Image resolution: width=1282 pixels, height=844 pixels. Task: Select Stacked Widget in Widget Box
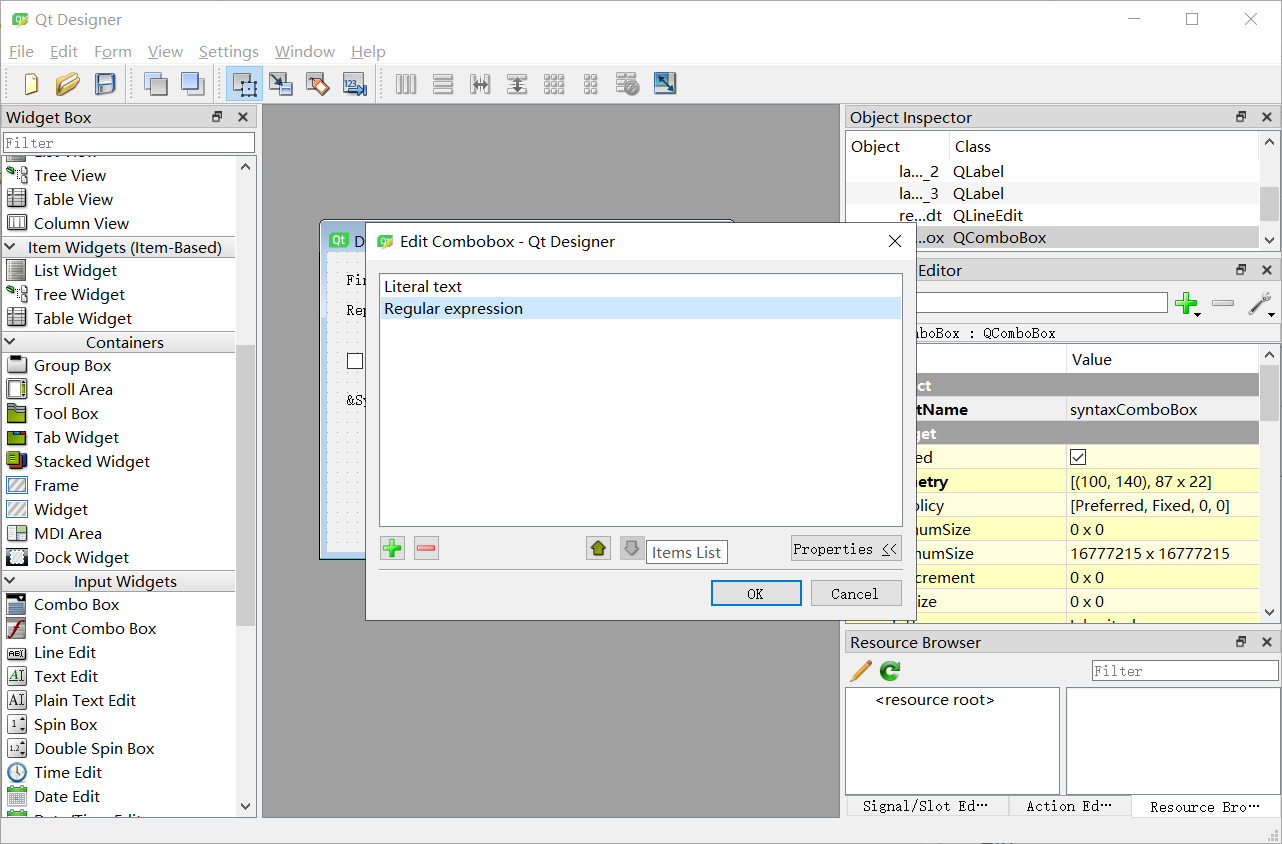tap(92, 462)
